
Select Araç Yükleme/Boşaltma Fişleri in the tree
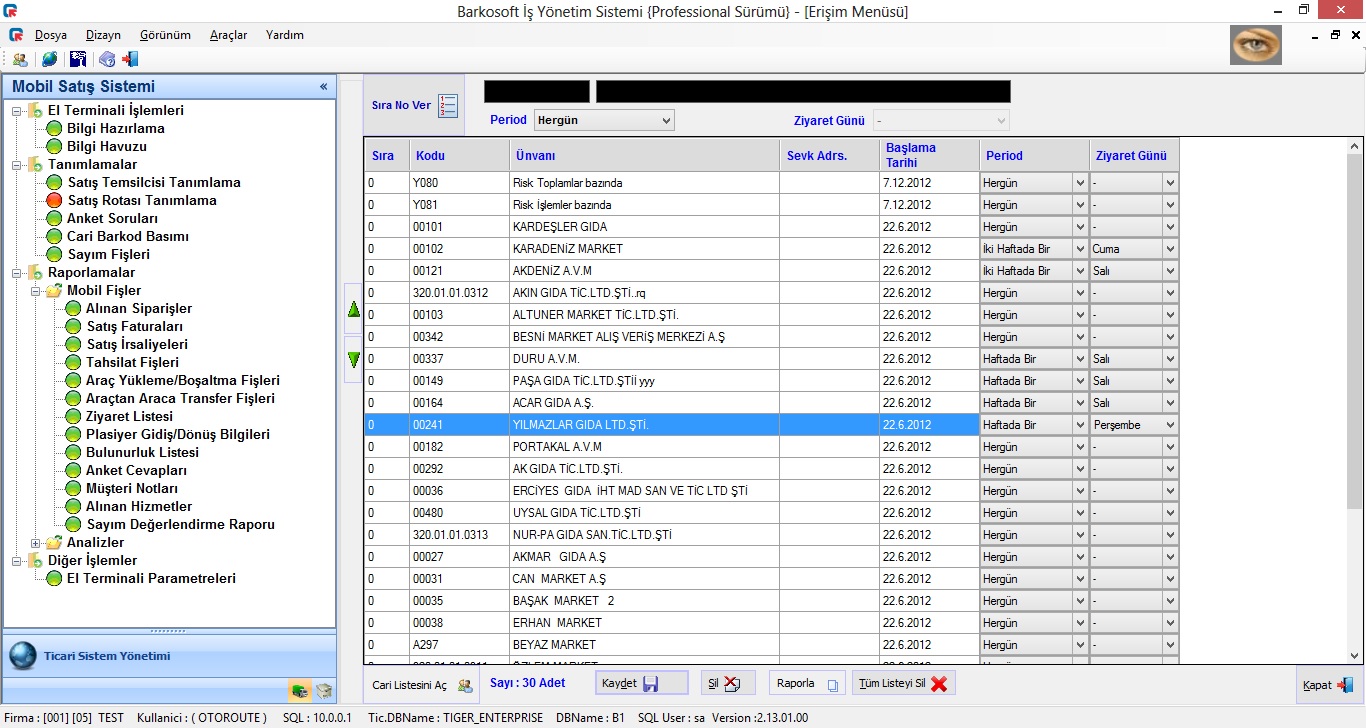(183, 381)
